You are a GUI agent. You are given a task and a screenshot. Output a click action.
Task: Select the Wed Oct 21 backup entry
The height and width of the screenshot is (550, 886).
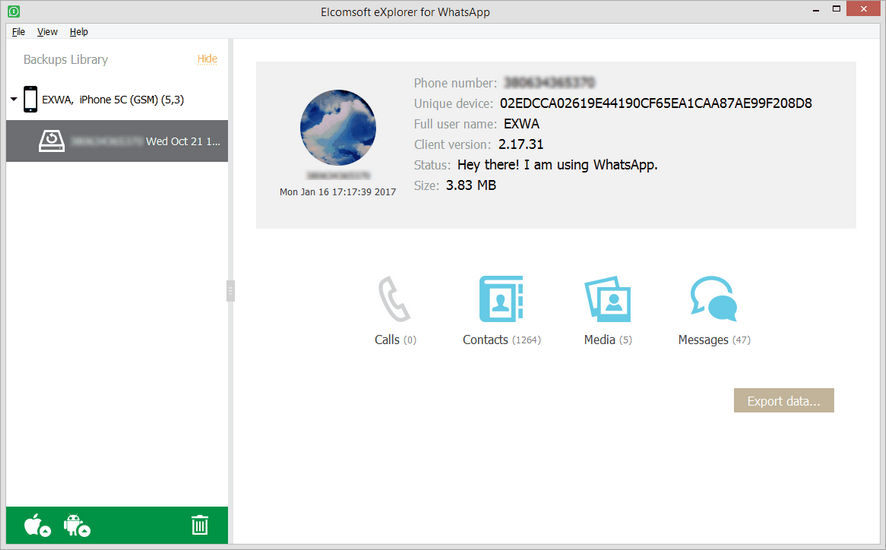(x=117, y=141)
